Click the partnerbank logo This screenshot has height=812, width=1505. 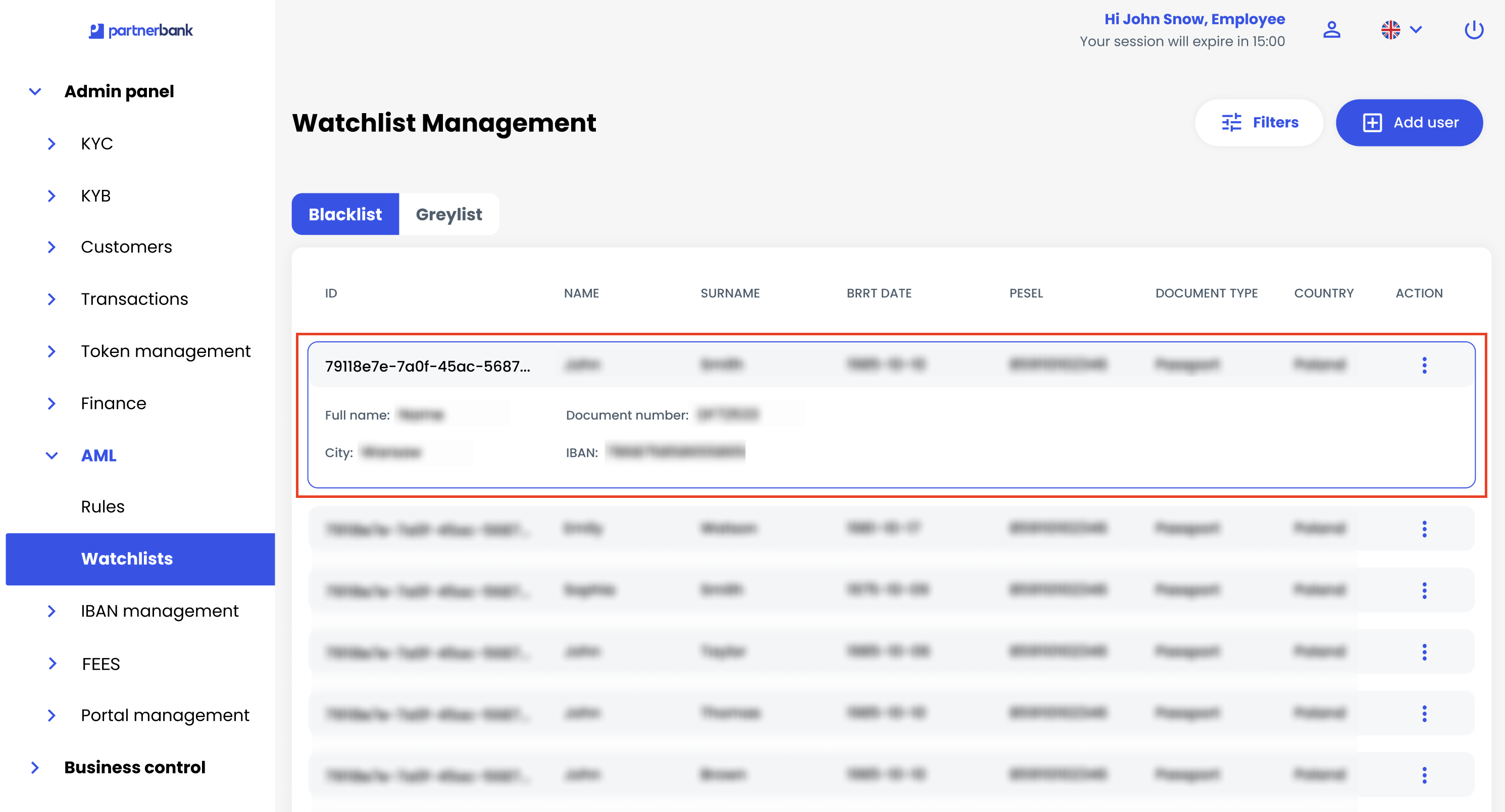pyautogui.click(x=141, y=30)
